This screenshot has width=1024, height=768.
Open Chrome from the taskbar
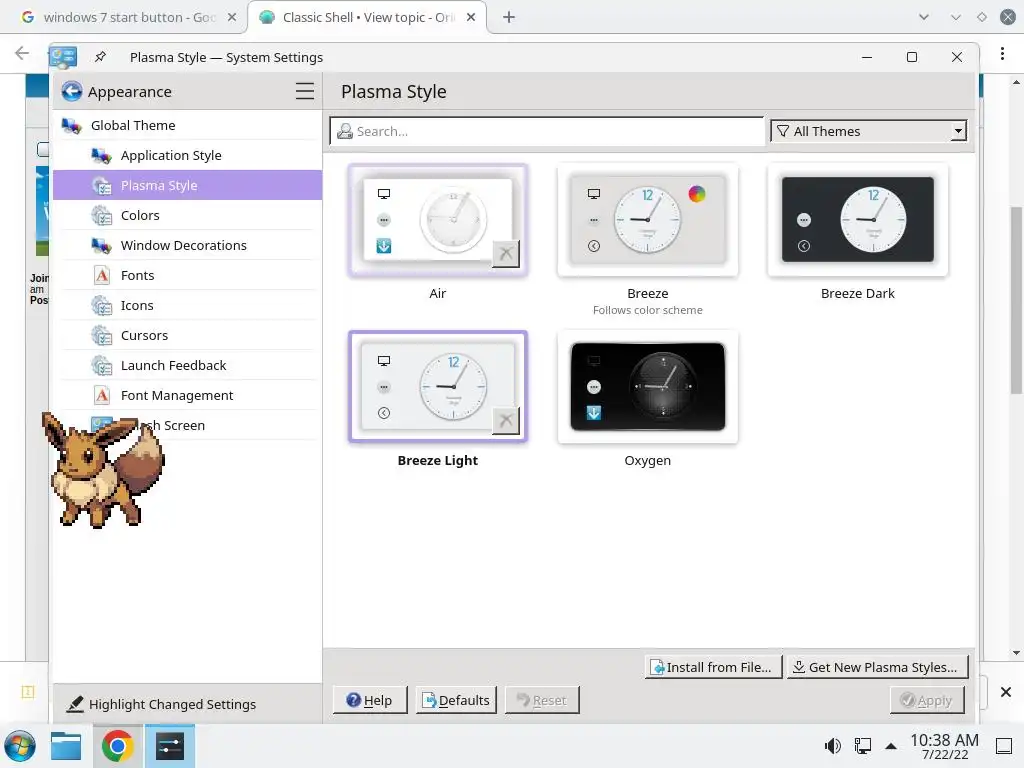(118, 746)
